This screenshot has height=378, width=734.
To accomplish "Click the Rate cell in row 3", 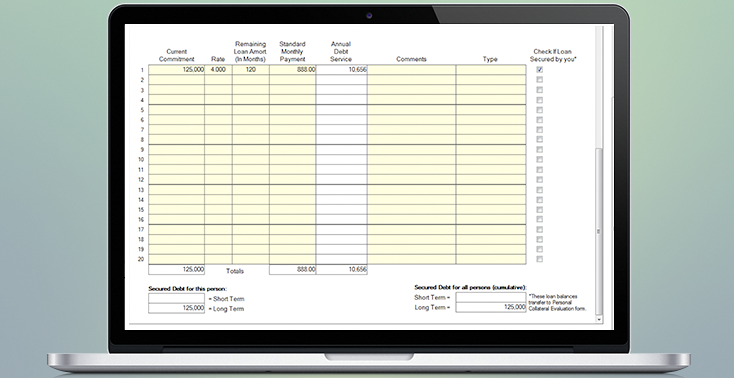I will point(218,90).
